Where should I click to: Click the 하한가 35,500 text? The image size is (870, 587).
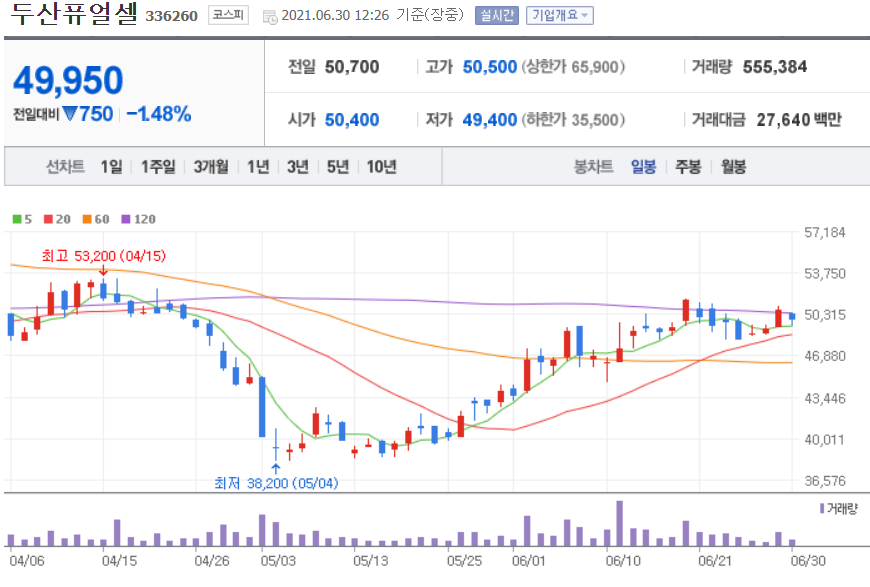click(x=573, y=120)
